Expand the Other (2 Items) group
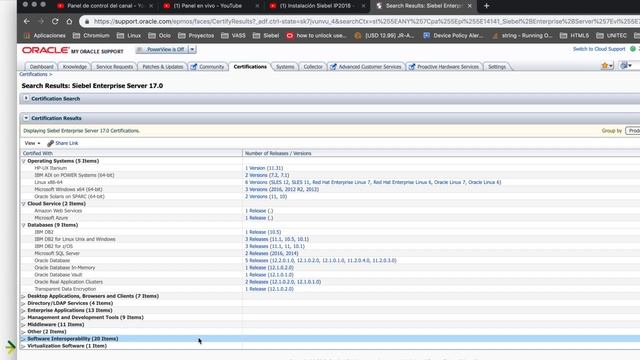Image resolution: width=640 pixels, height=360 pixels. click(24, 332)
